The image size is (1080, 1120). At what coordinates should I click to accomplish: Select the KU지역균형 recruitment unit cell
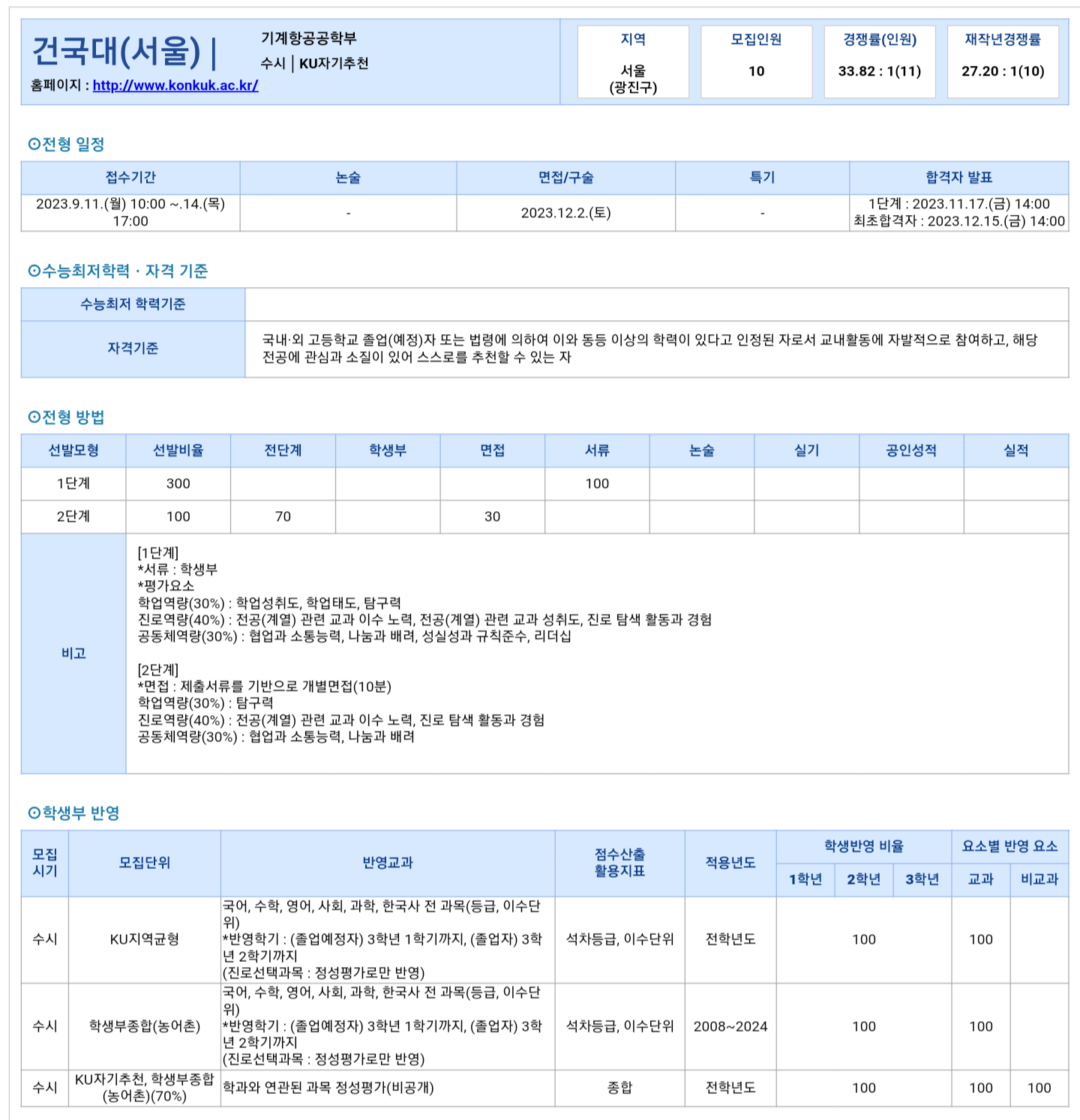(x=145, y=940)
